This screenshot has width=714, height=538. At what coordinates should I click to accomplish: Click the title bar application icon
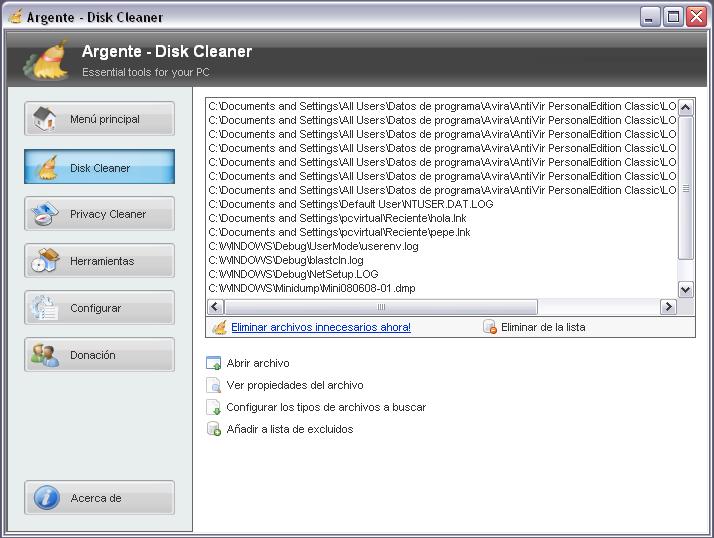point(16,17)
